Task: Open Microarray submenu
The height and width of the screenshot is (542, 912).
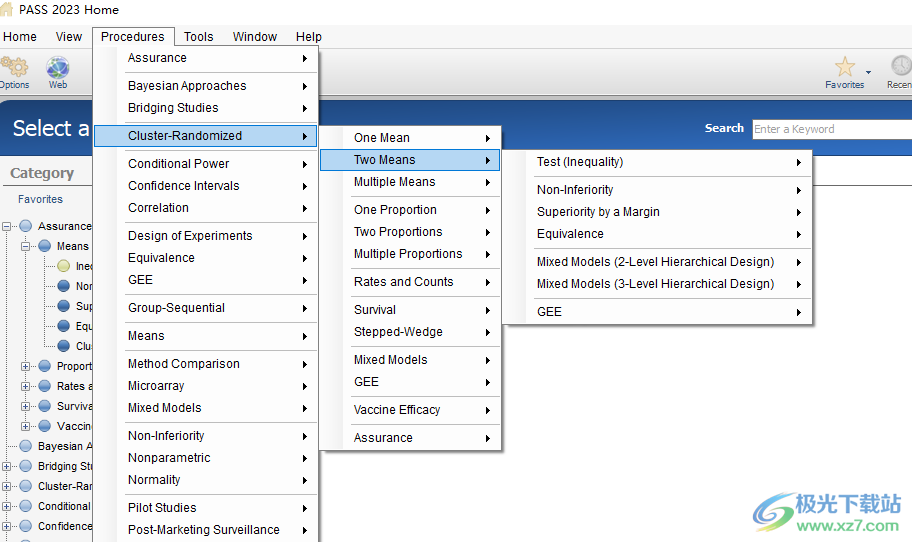Action: click(x=205, y=386)
